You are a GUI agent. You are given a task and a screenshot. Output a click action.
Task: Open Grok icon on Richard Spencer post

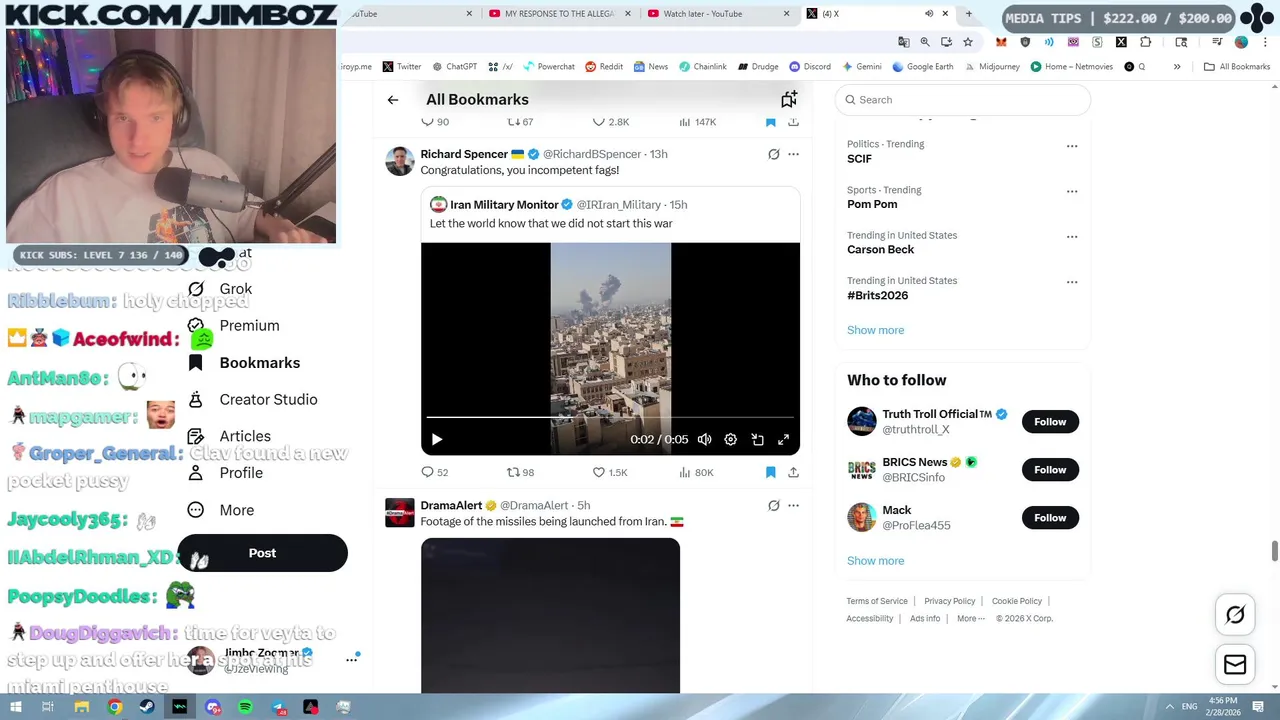pyautogui.click(x=773, y=154)
